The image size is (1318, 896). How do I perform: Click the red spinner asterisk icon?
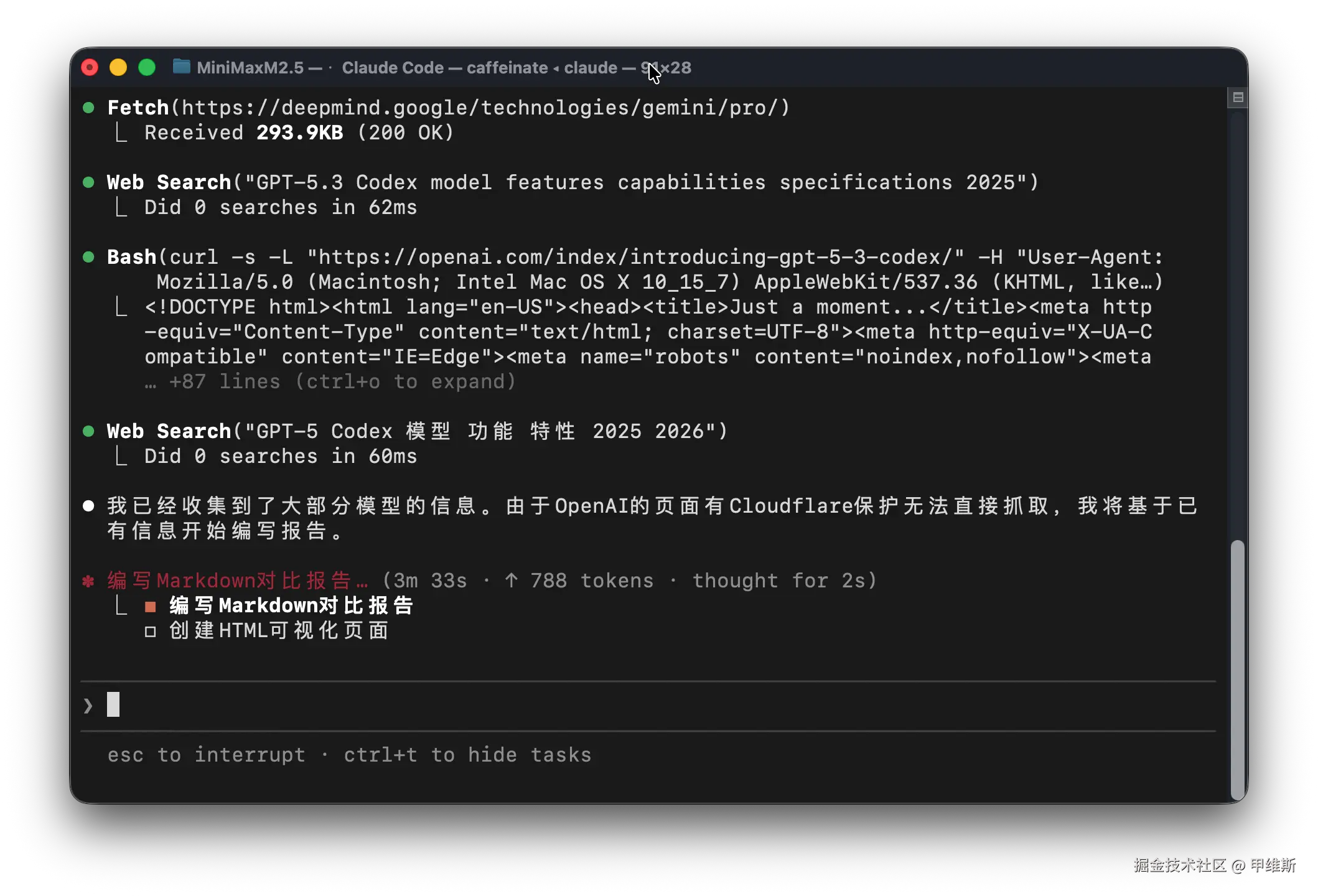88,581
